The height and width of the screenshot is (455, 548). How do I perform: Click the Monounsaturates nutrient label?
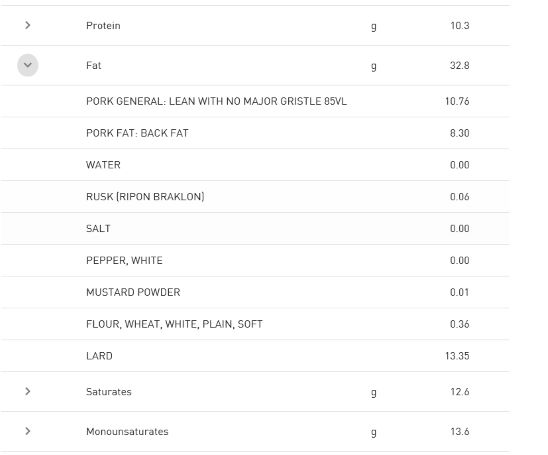[127, 432]
